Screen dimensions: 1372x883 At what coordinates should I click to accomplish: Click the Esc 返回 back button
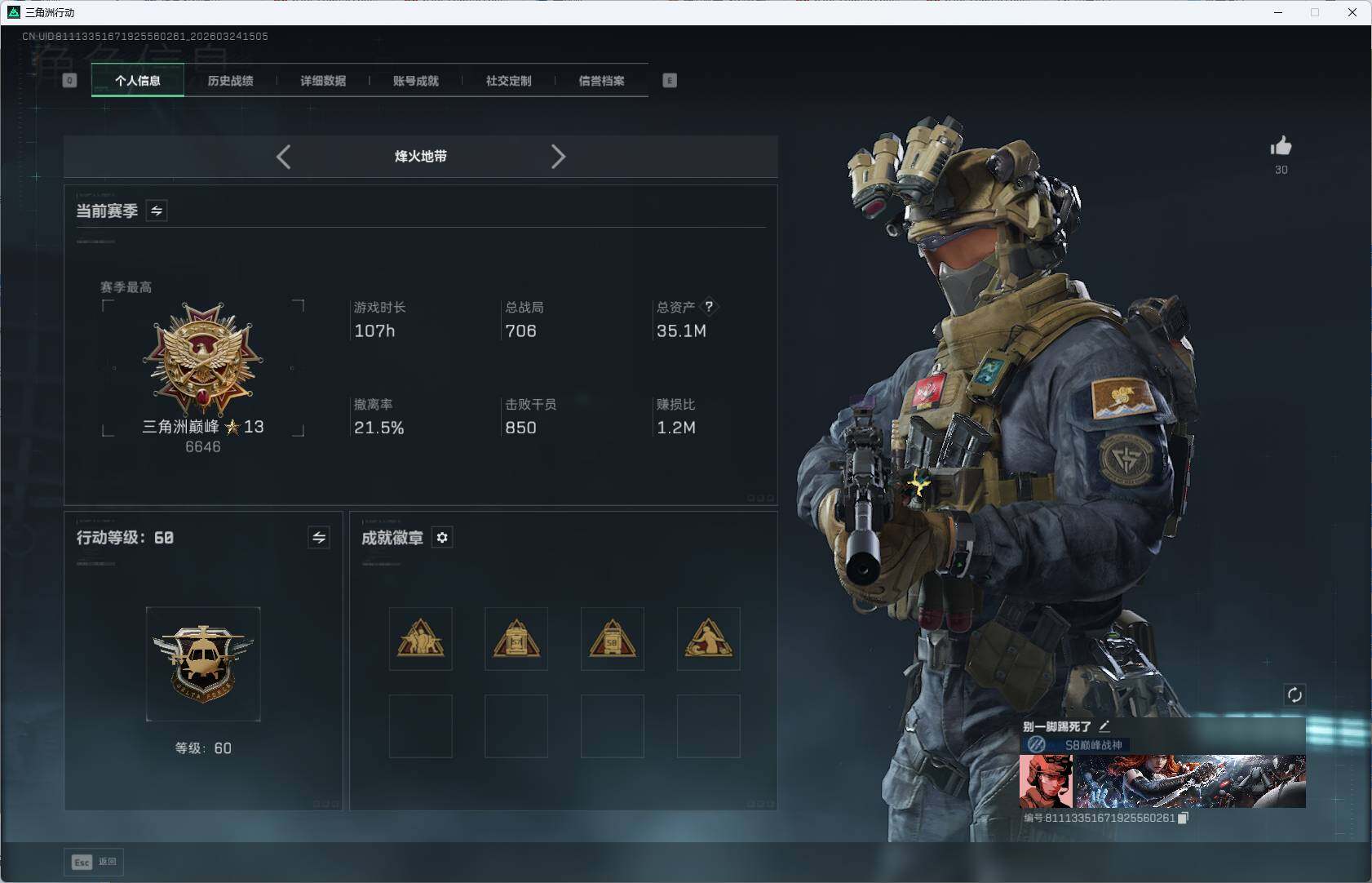94,862
